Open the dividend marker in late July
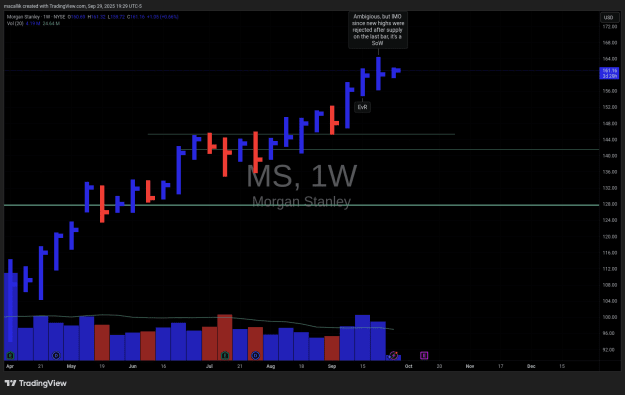 [x=256, y=355]
